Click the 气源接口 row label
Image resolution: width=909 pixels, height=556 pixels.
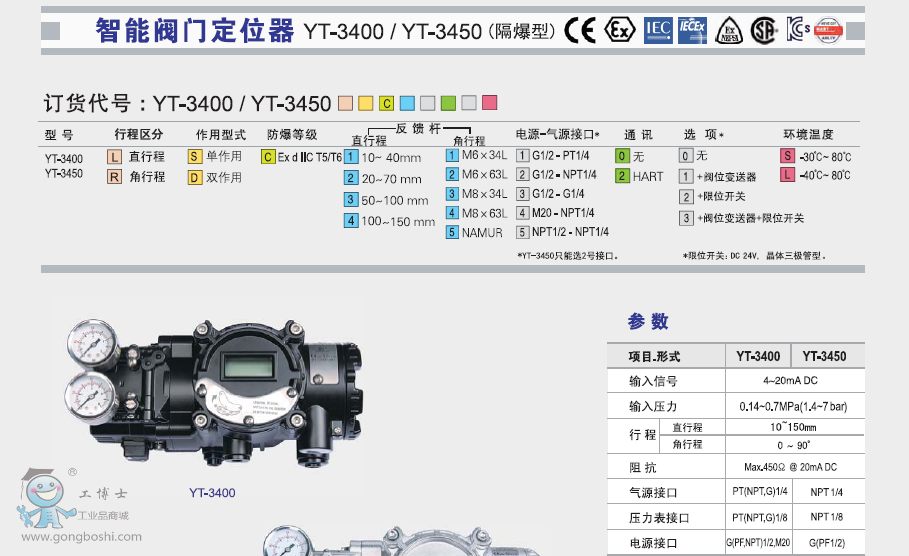653,493
